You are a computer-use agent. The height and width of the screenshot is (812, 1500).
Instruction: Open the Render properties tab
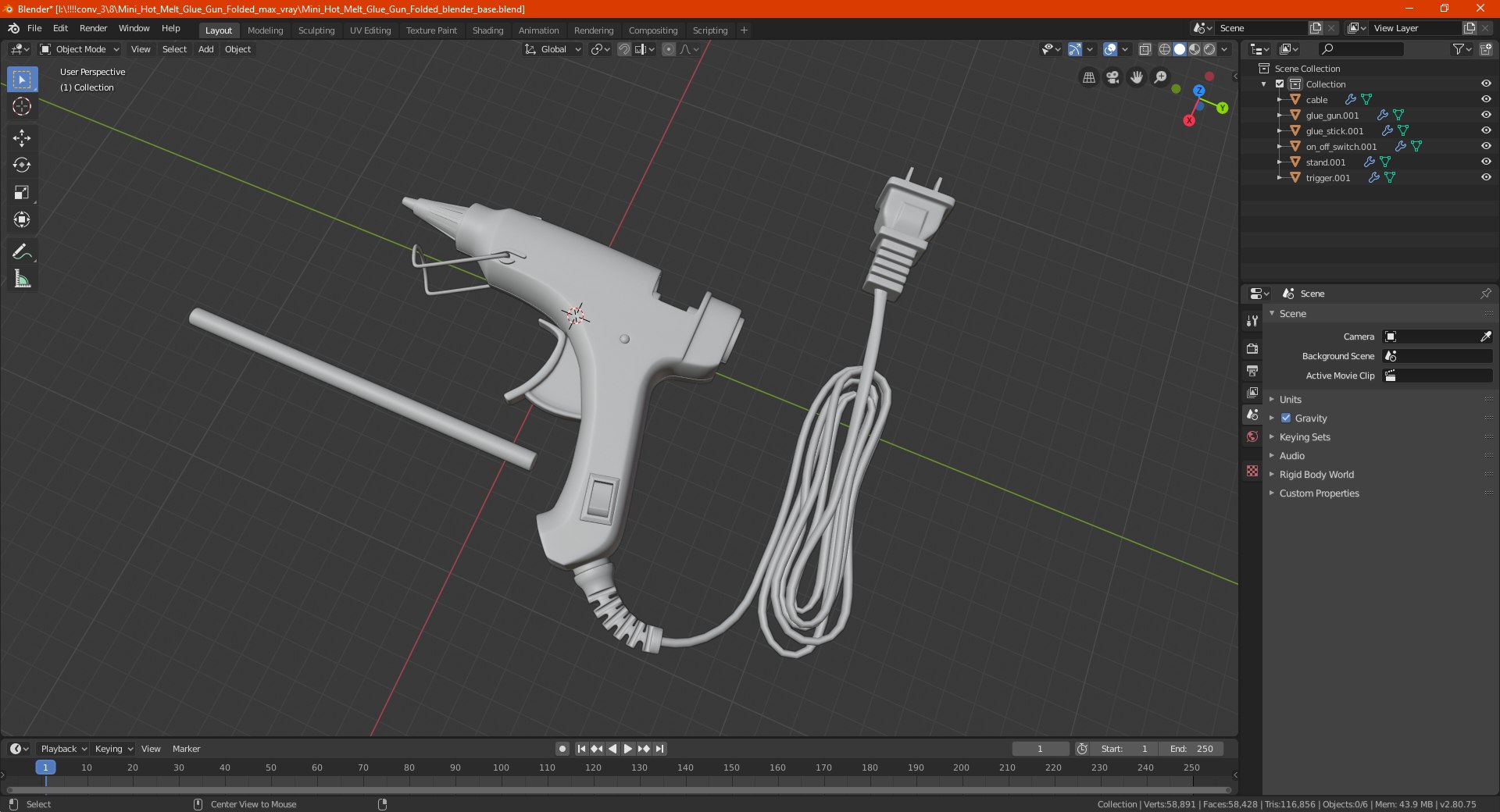coord(1252,348)
